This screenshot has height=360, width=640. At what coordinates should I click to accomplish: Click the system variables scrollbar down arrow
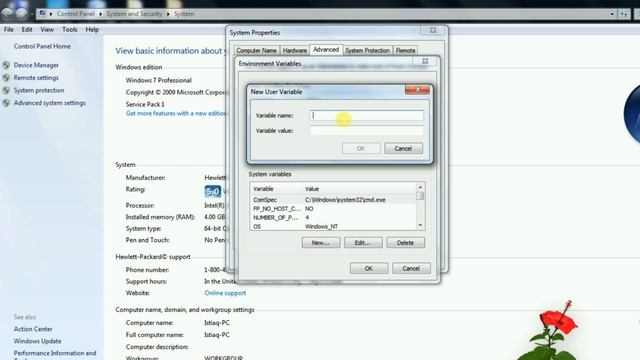point(420,225)
